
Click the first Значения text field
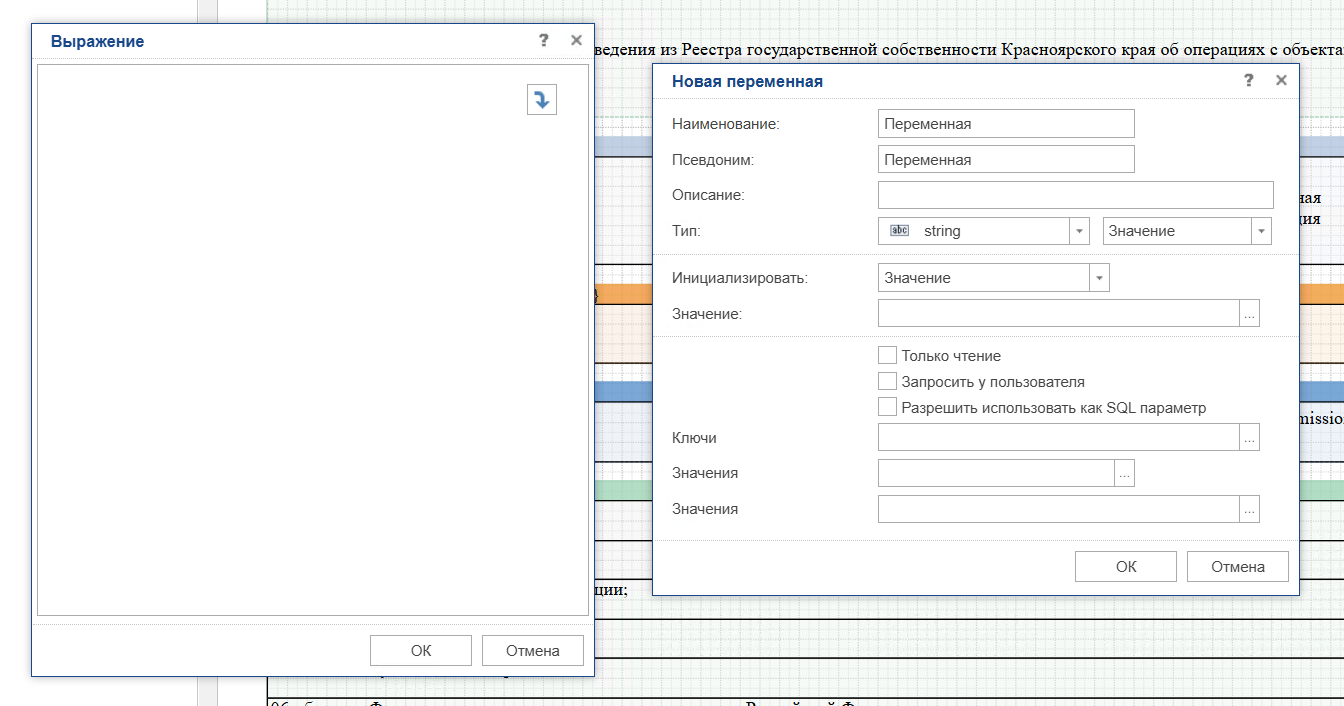[x=996, y=473]
